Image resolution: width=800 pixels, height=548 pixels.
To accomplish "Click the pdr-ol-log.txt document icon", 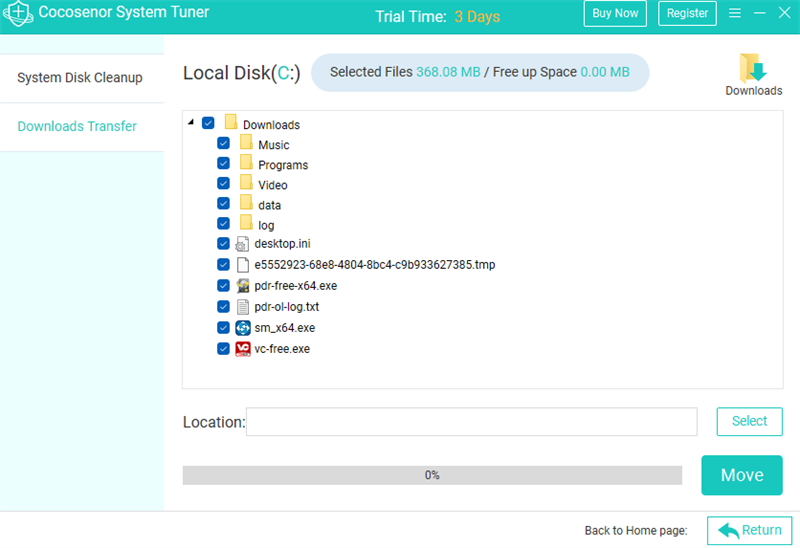I will (x=243, y=307).
